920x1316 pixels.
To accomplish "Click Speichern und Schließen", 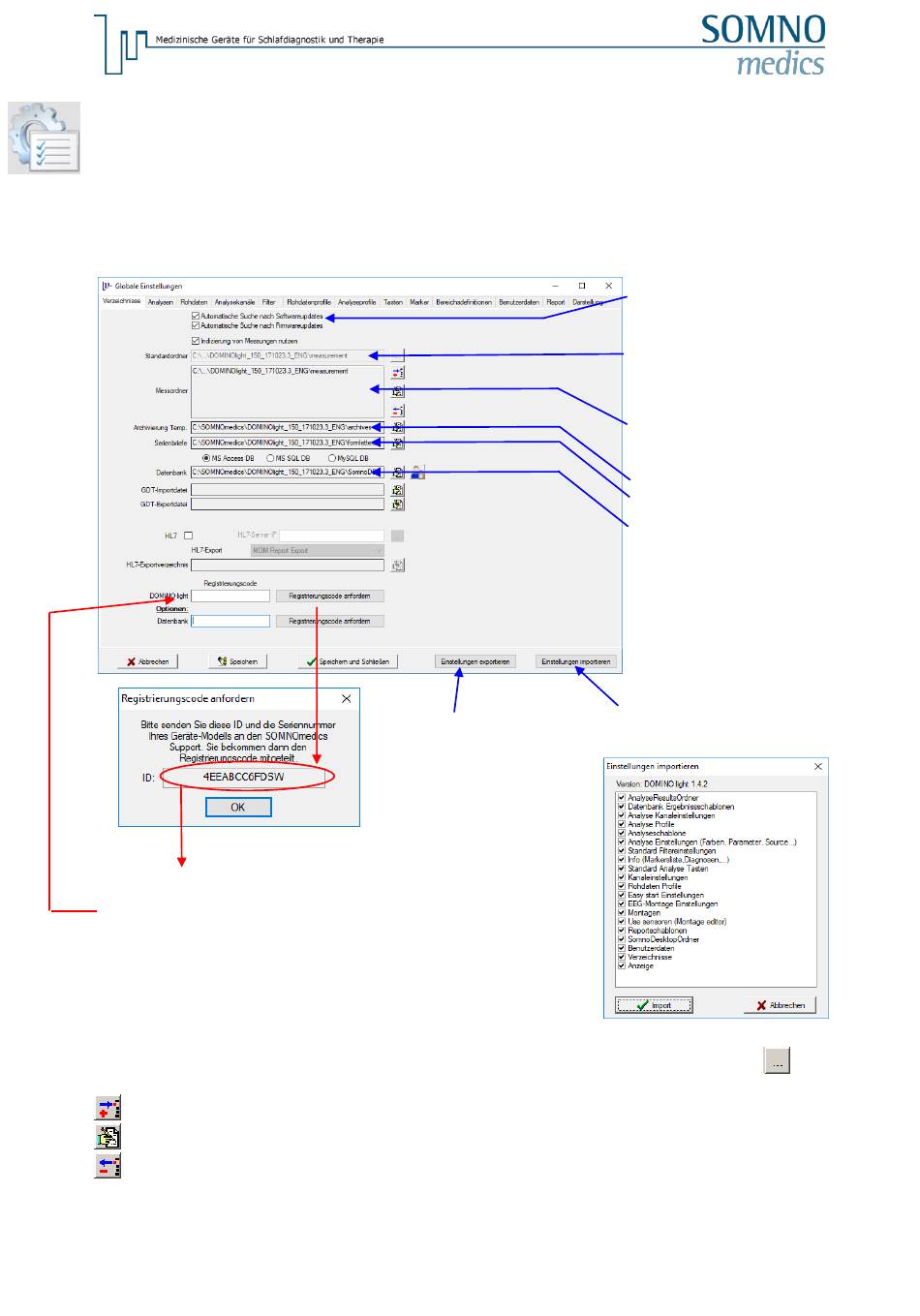I will [348, 661].
